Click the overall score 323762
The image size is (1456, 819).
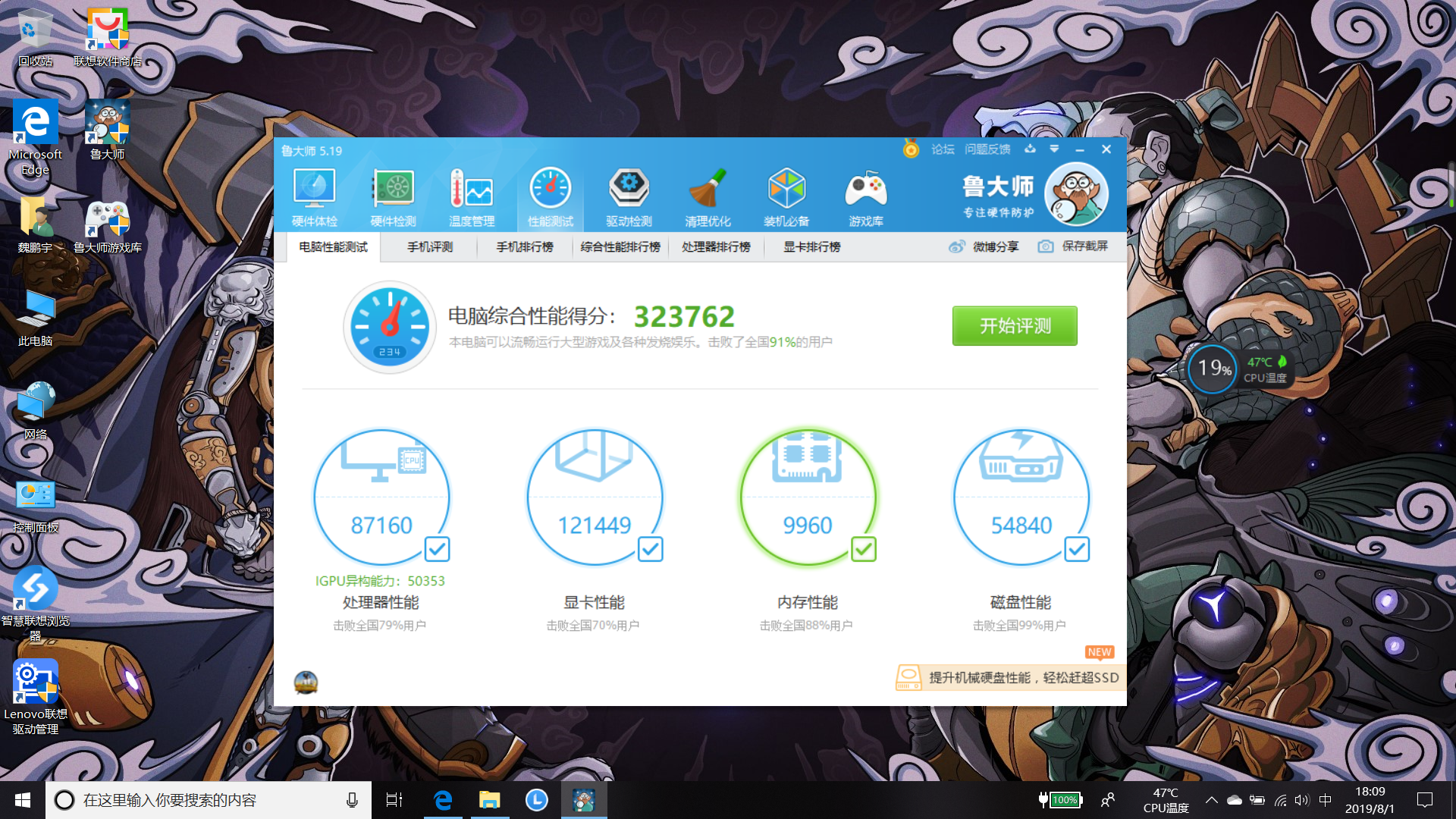click(x=684, y=316)
